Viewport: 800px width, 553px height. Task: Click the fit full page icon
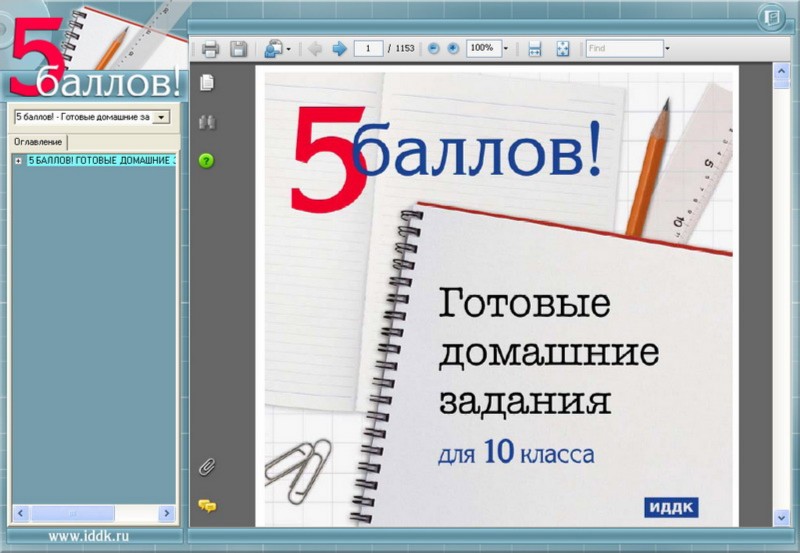(x=563, y=49)
